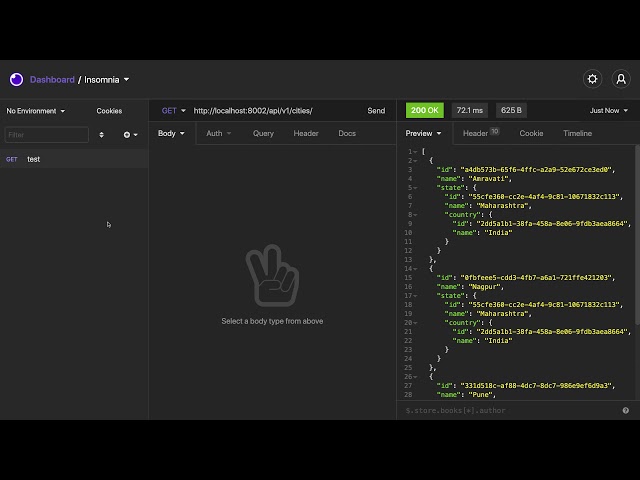Open settings via the gear icon
This screenshot has width=640, height=480.
[592, 79]
